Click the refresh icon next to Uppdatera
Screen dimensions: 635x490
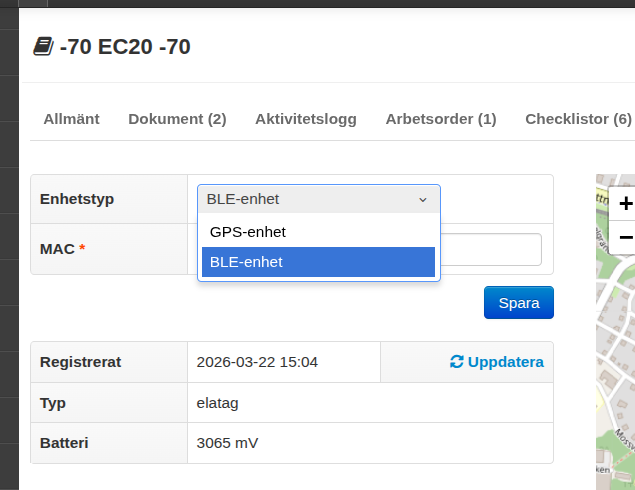pyautogui.click(x=457, y=362)
